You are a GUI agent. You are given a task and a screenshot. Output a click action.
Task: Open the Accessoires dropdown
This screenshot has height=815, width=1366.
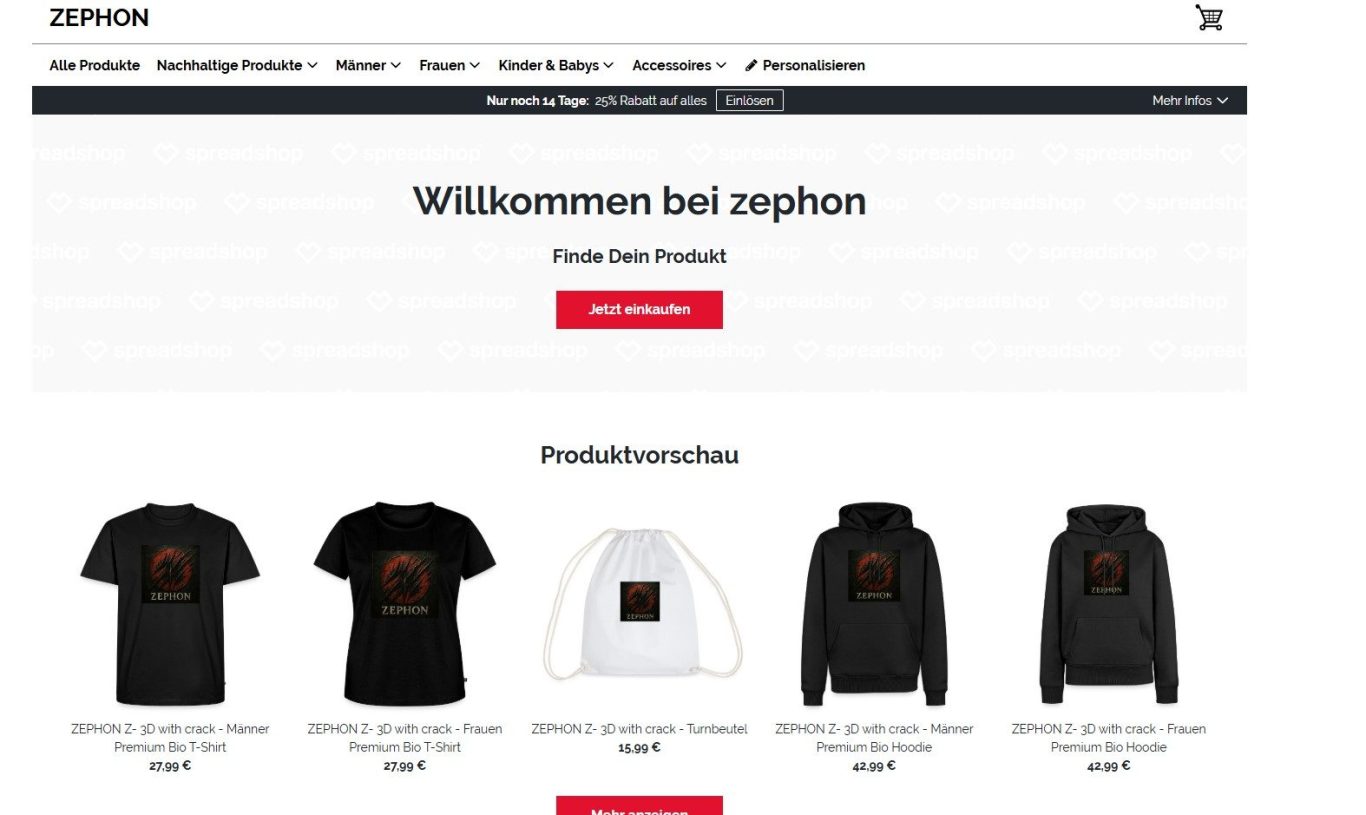[679, 65]
